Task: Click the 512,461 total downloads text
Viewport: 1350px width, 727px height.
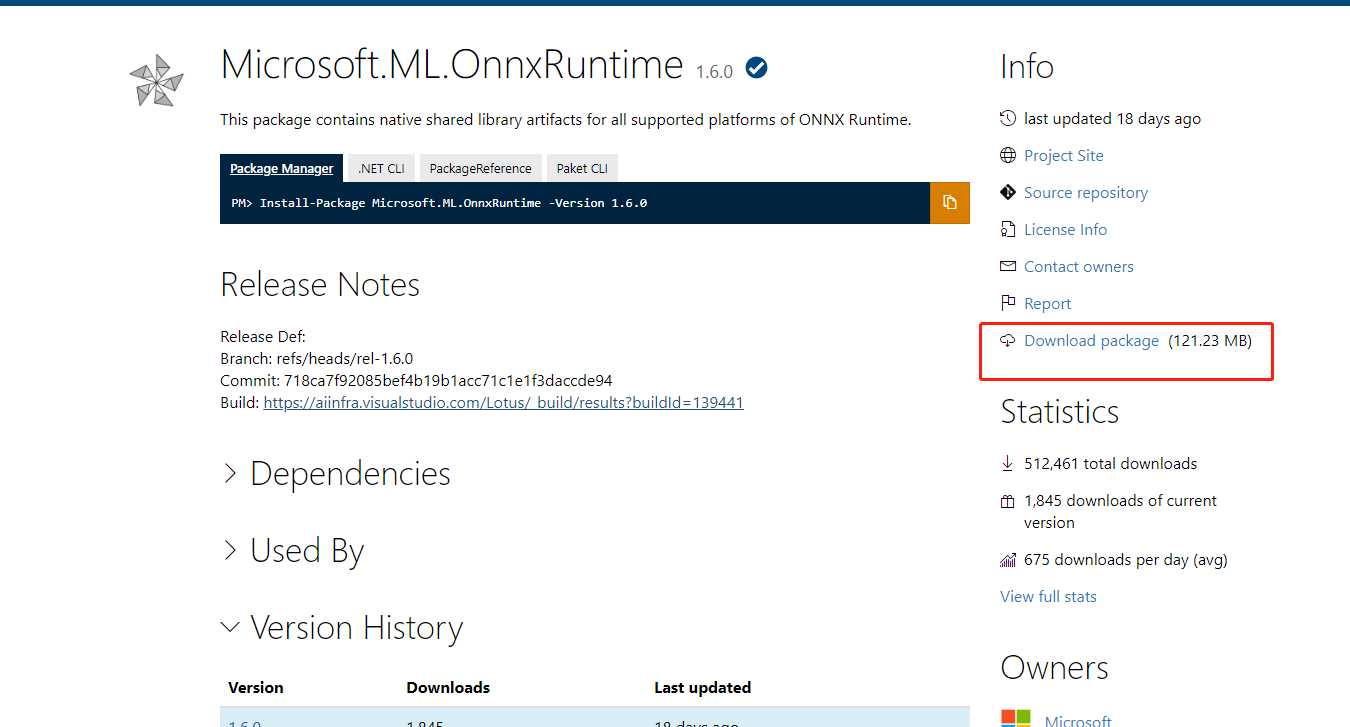Action: pyautogui.click(x=1111, y=464)
